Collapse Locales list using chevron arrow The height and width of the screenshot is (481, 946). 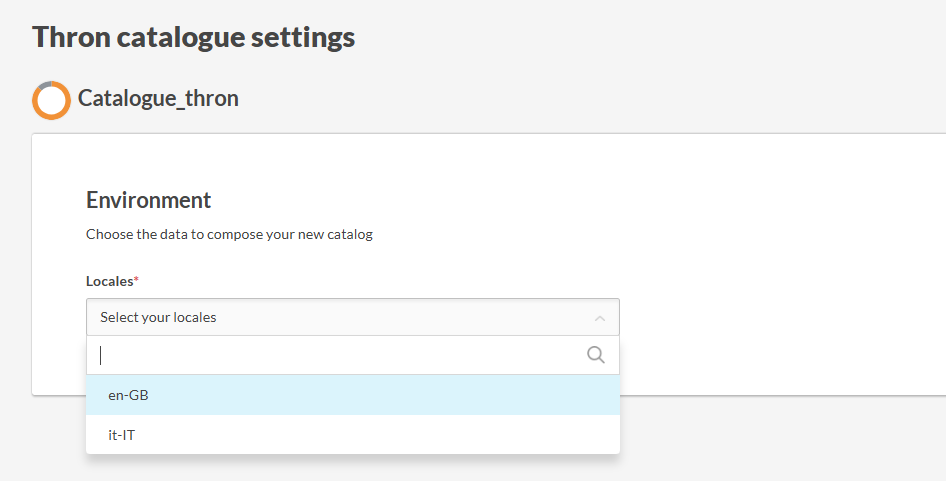click(x=599, y=318)
